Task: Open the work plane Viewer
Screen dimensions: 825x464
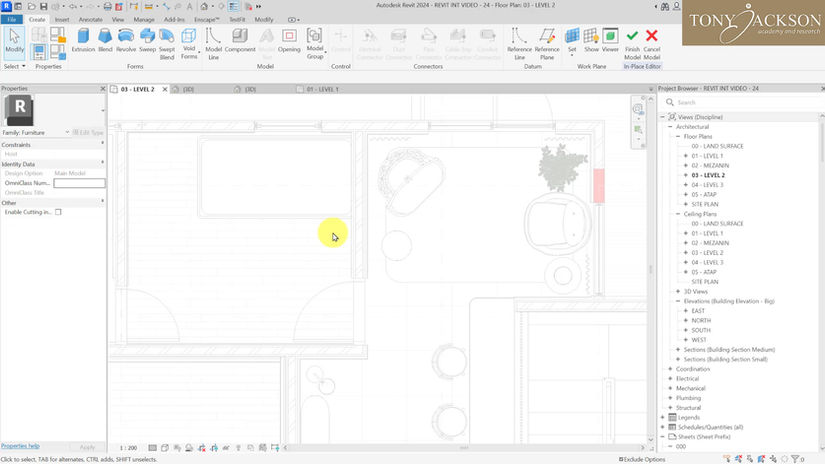Action: 610,41
